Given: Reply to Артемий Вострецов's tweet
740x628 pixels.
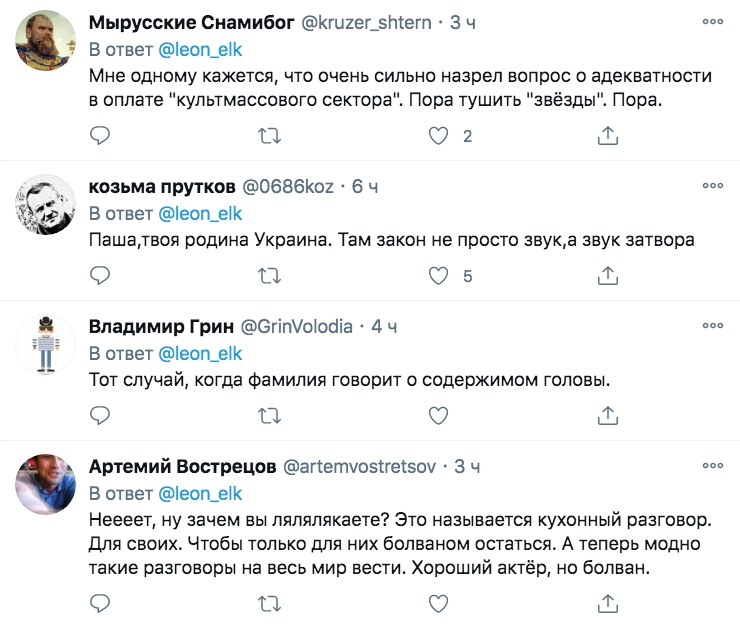Looking at the screenshot, I should pyautogui.click(x=99, y=603).
